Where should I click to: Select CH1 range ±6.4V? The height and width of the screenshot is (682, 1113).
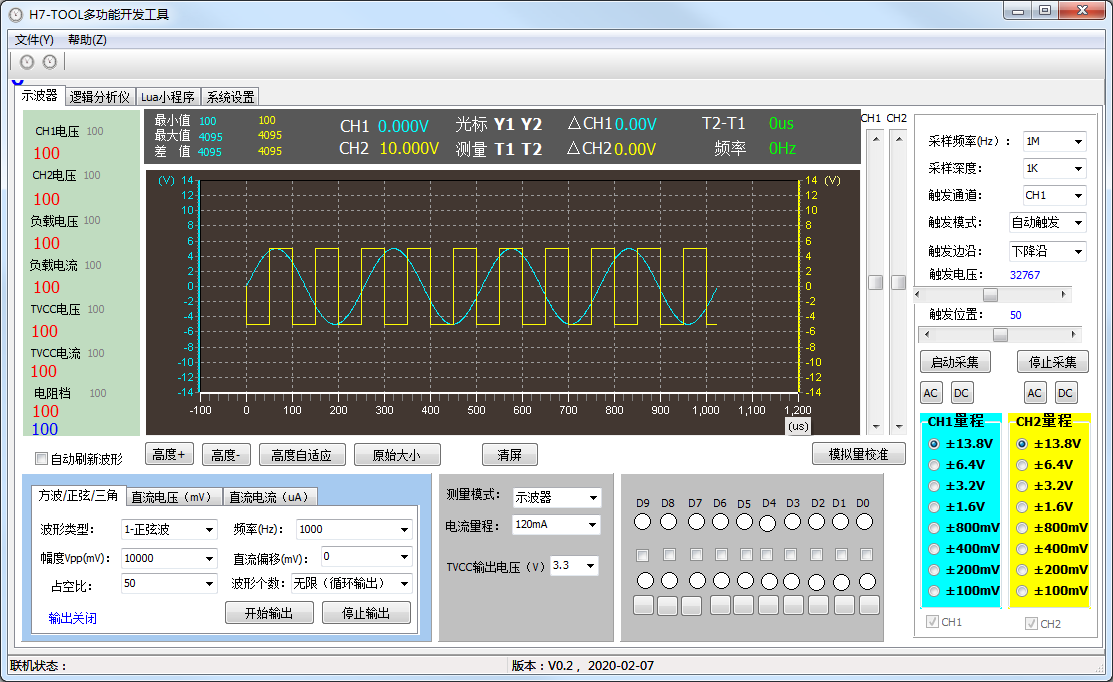[934, 465]
